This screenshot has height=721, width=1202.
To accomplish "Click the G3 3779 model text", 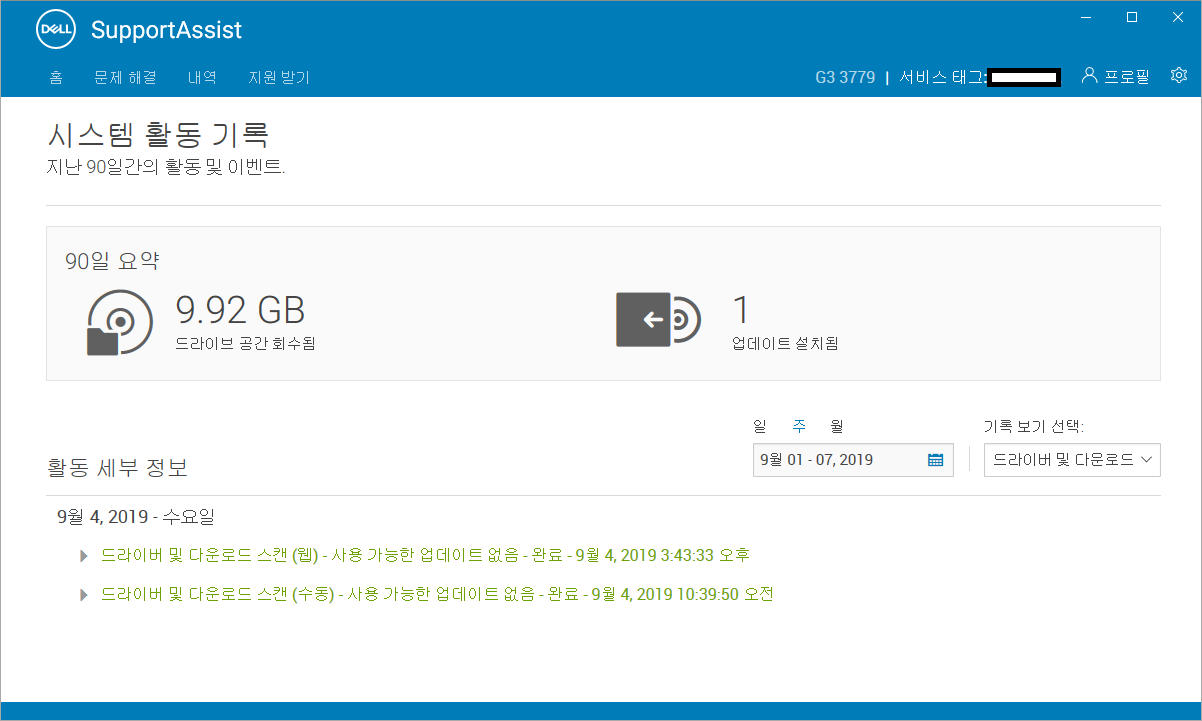I will [x=845, y=77].
